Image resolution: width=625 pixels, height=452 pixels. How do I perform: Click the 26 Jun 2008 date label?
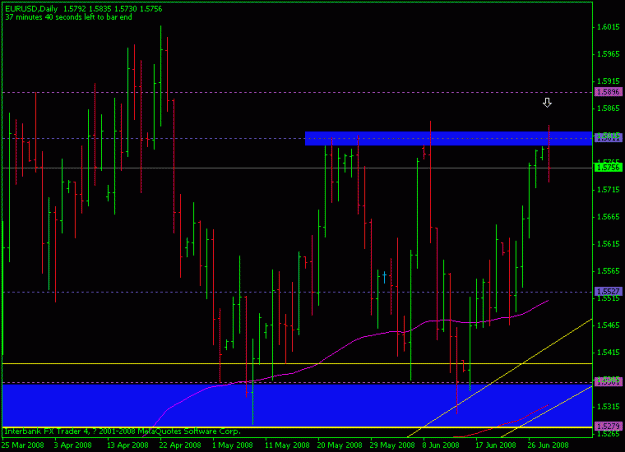click(x=548, y=445)
